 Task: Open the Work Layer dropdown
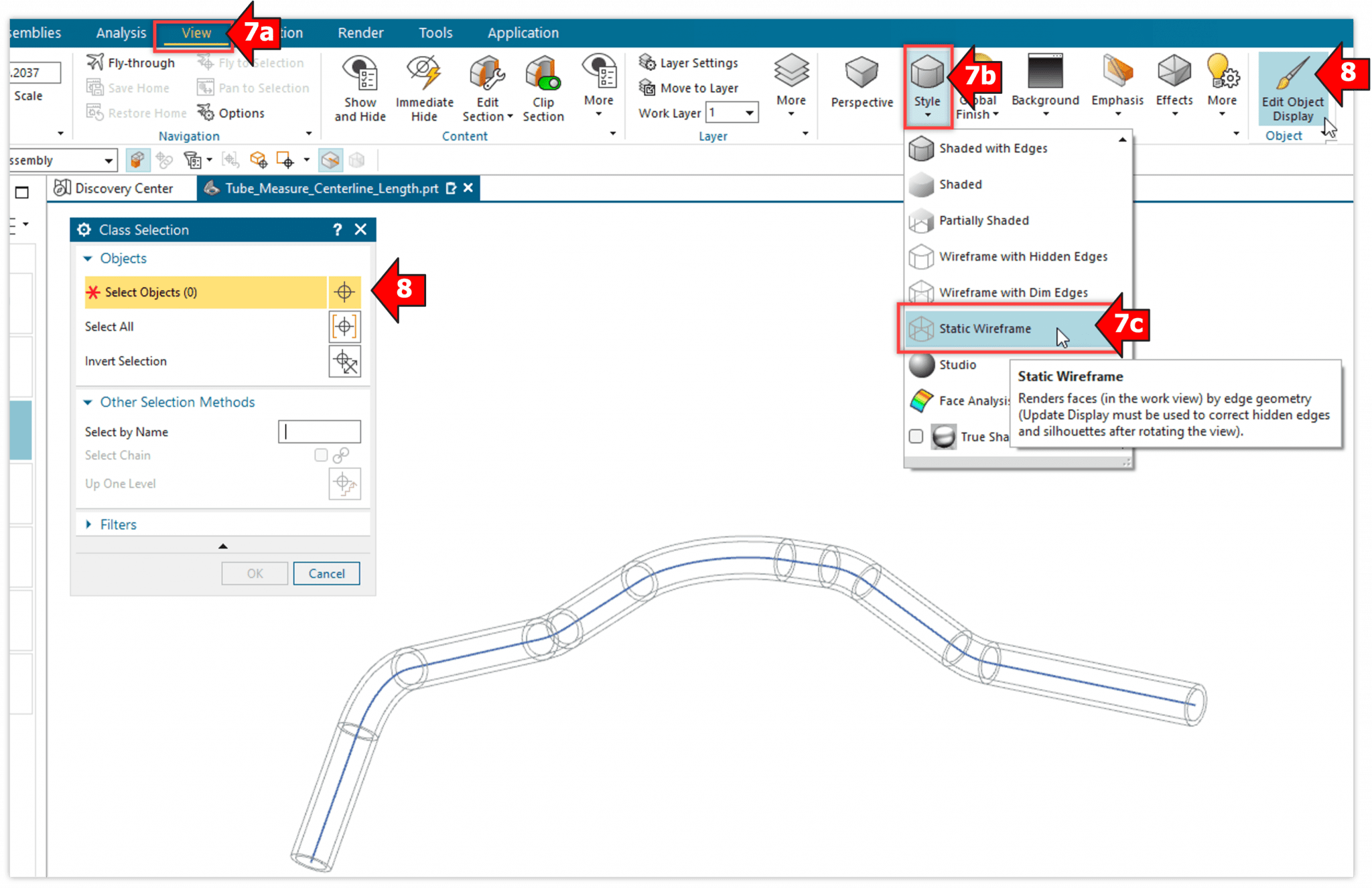point(749,113)
